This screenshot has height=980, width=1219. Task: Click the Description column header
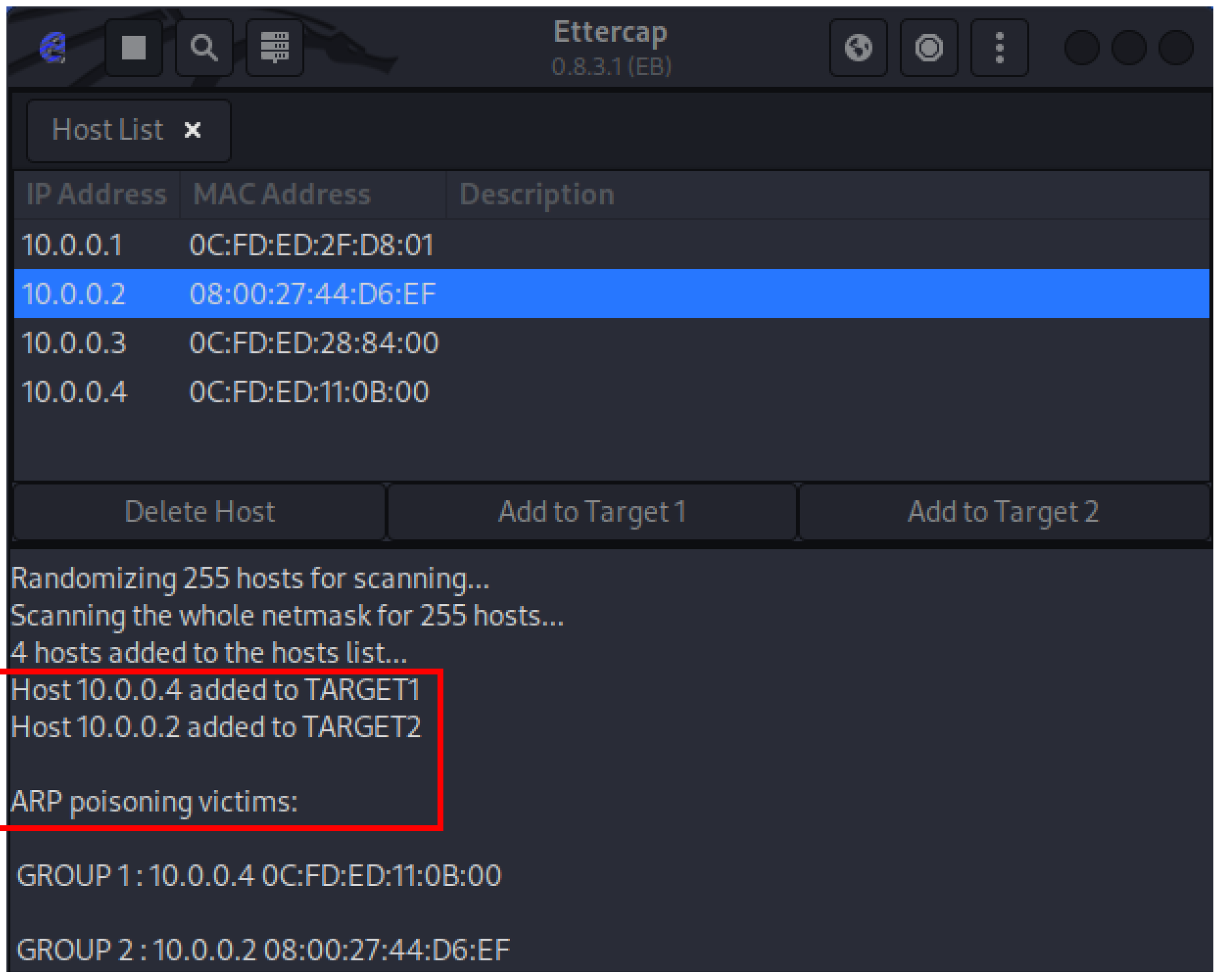coord(537,195)
